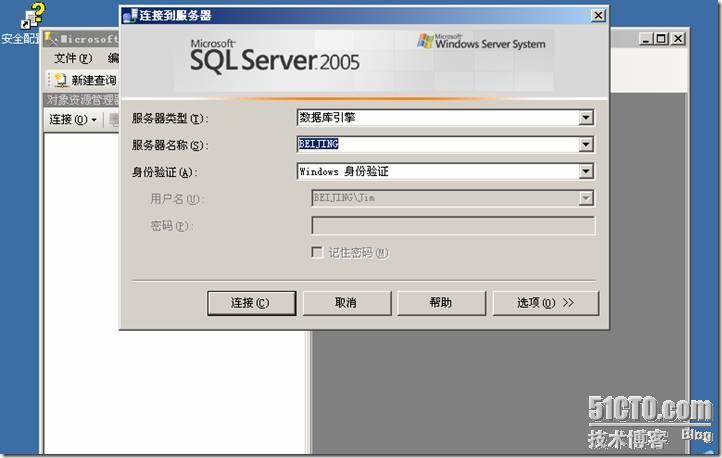Click New Query (新建查询) toolbar button
Viewport: 722px width, 458px height.
[85, 81]
